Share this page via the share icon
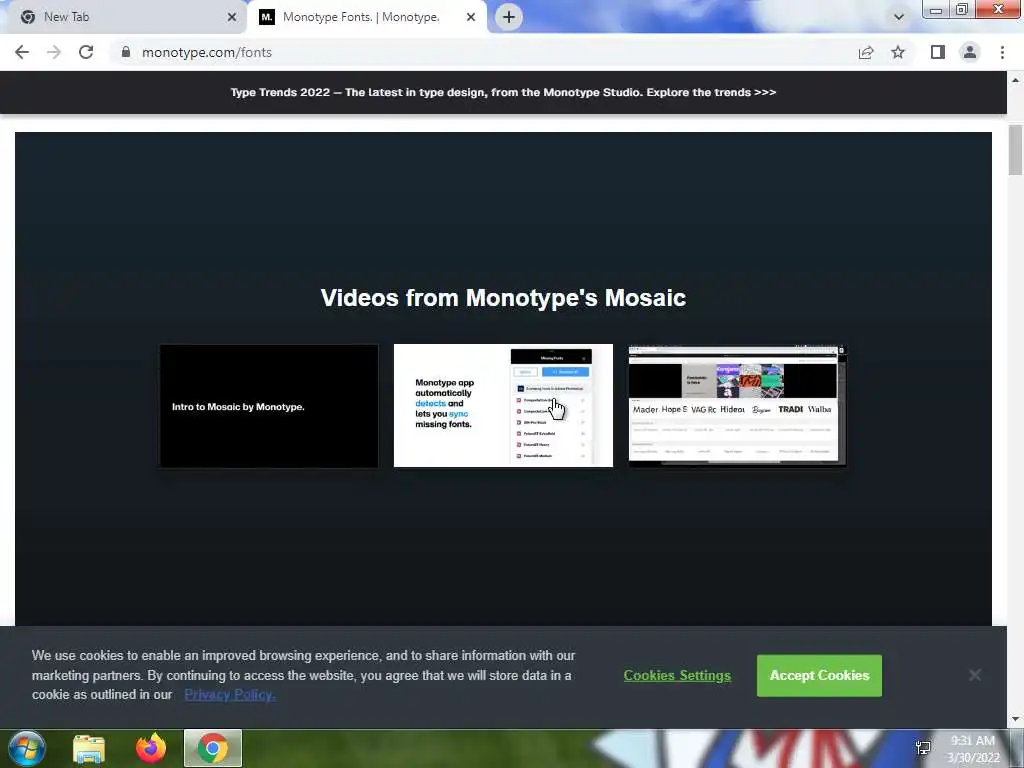 pos(866,52)
